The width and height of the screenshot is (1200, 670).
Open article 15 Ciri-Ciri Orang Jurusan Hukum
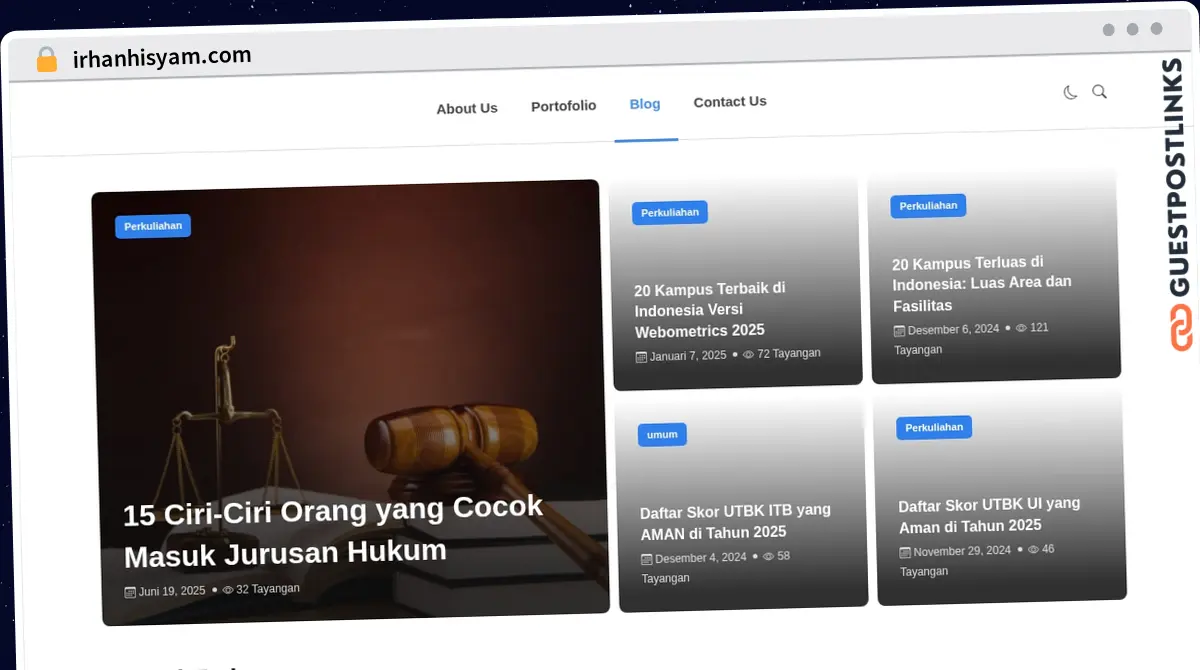333,530
